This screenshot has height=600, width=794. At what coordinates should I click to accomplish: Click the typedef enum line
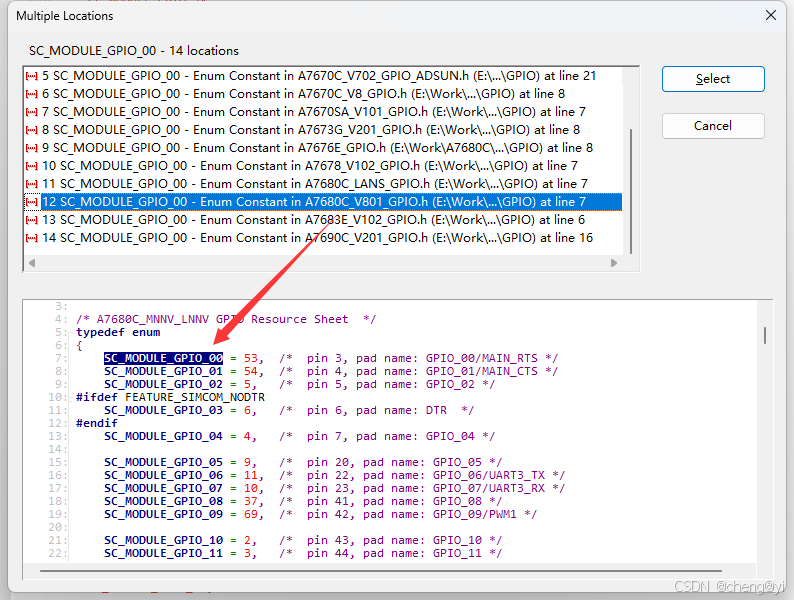(x=118, y=333)
